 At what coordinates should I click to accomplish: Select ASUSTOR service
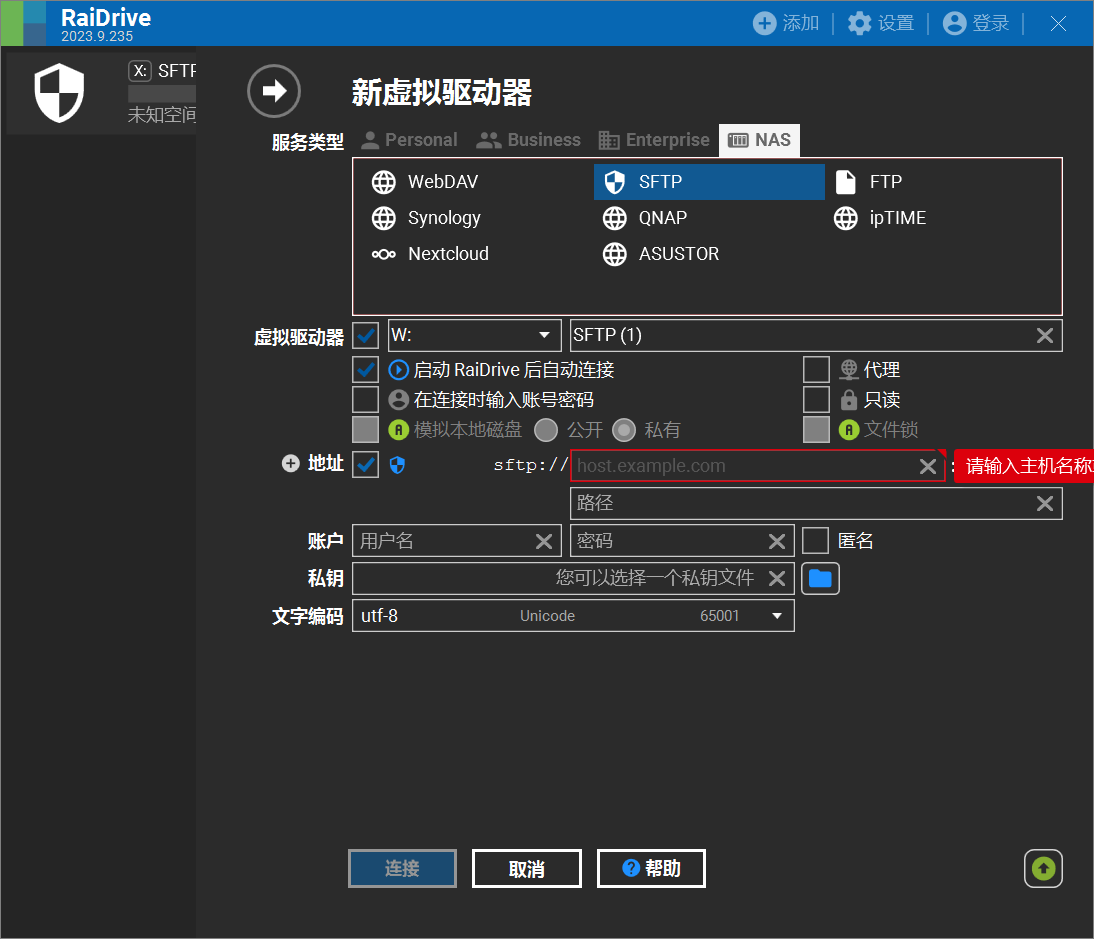661,254
